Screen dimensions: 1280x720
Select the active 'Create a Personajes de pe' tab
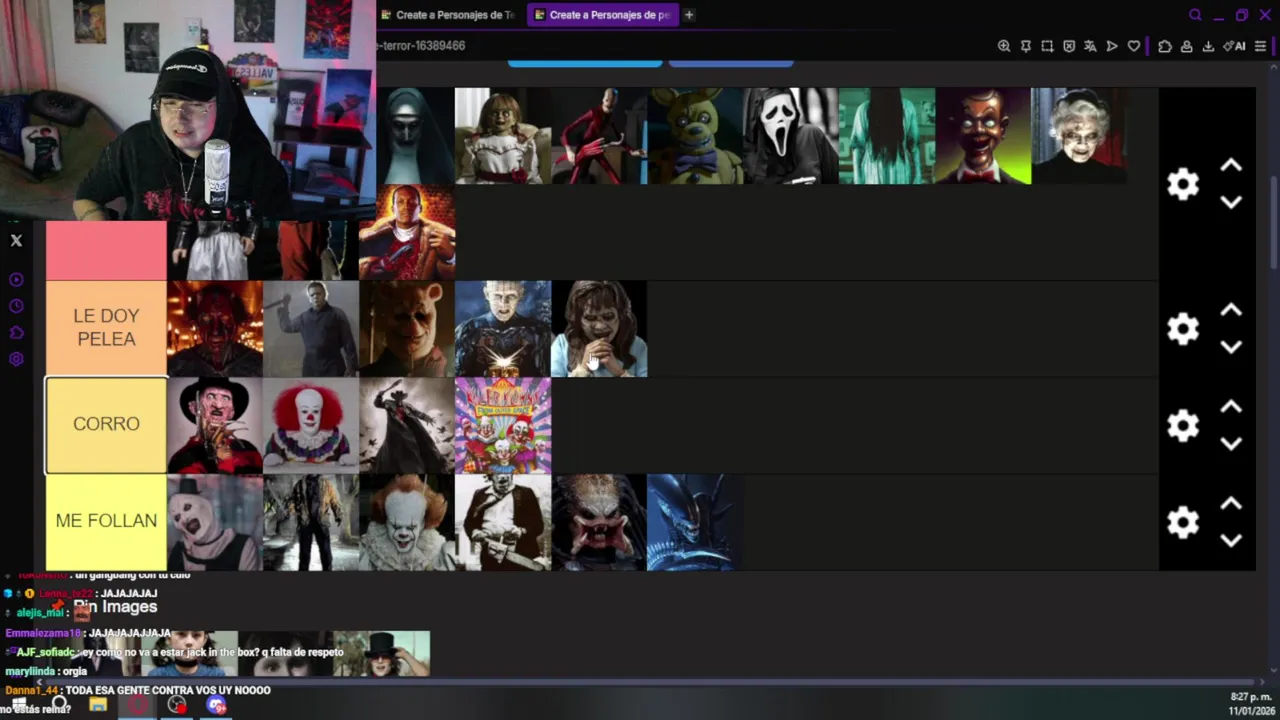602,15
